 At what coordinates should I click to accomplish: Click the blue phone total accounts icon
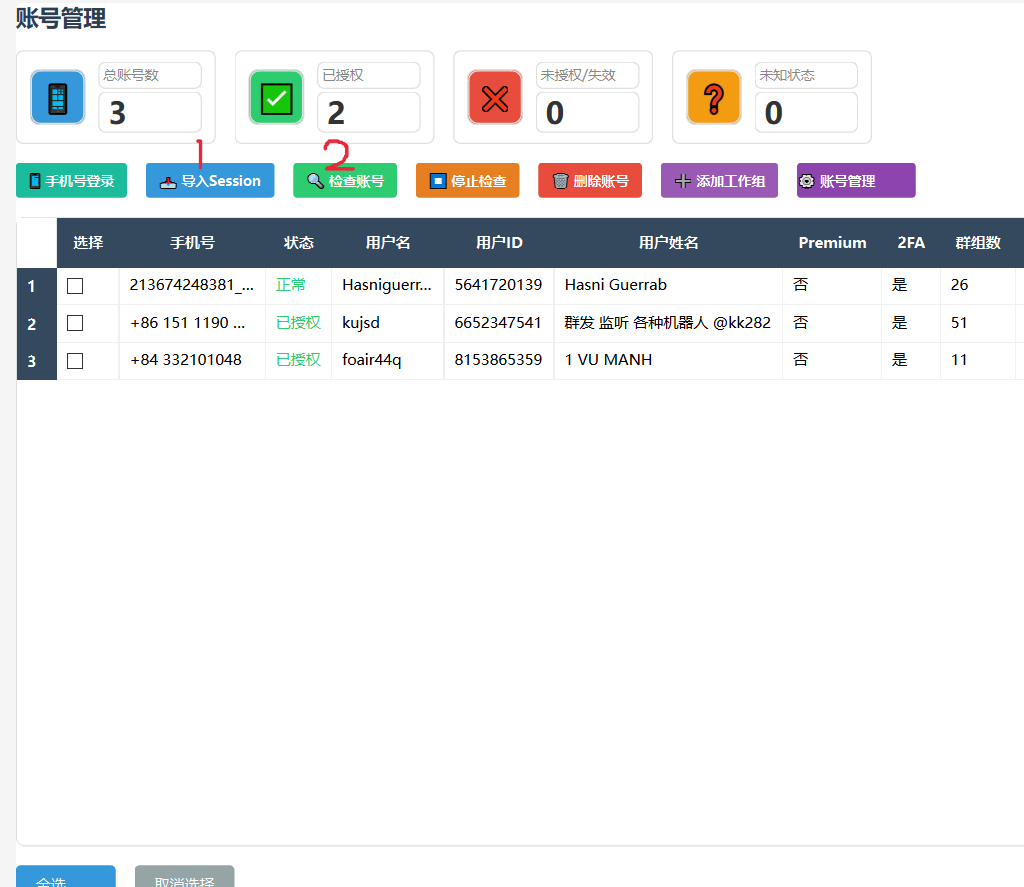click(x=57, y=97)
